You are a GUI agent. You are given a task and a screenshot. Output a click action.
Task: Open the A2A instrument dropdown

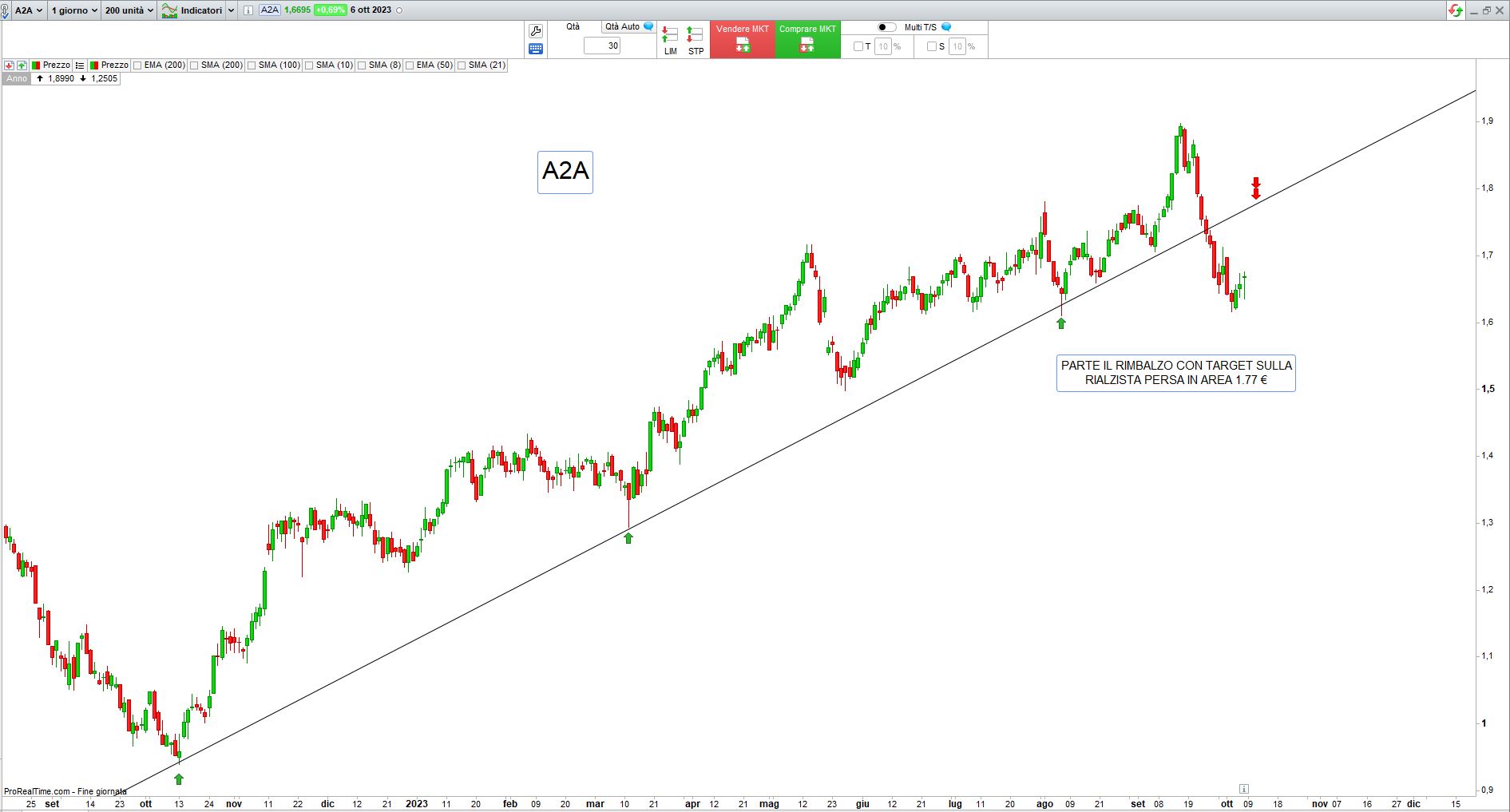click(29, 10)
